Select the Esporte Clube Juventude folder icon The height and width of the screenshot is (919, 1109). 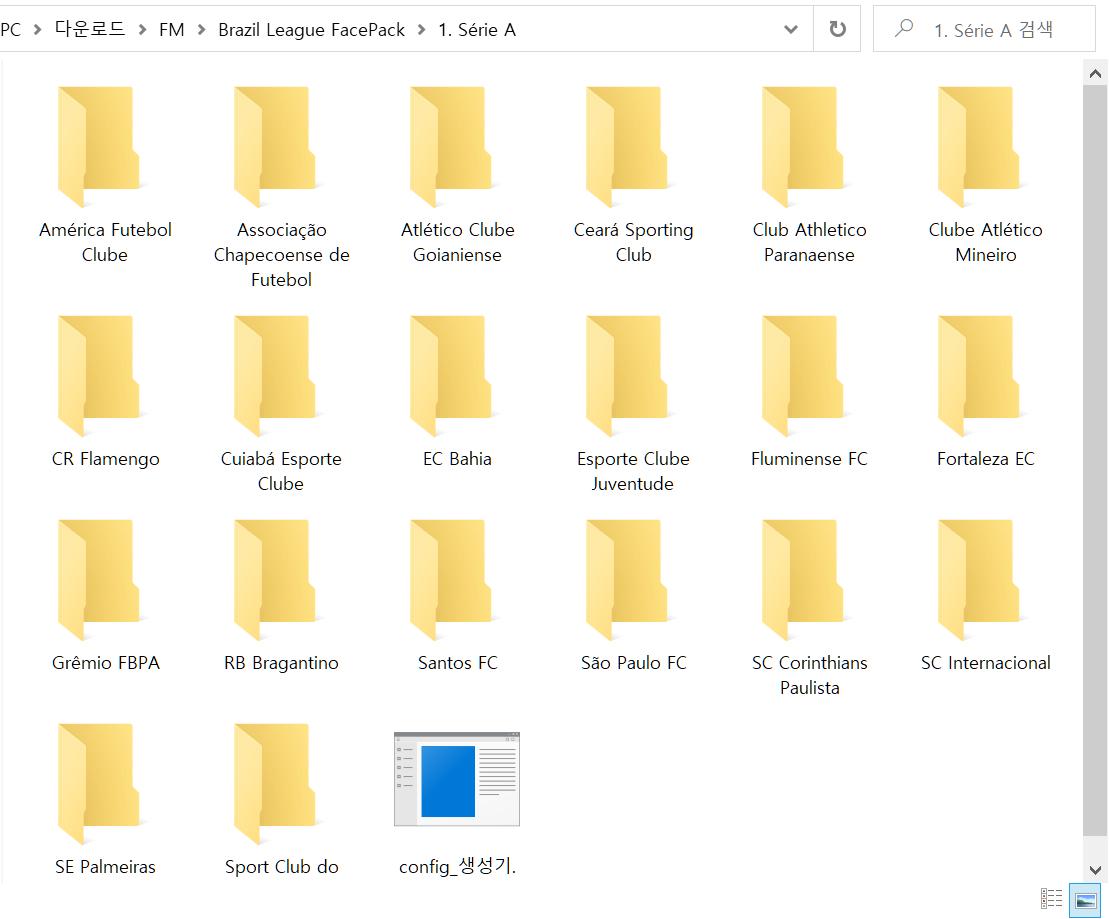point(627,376)
